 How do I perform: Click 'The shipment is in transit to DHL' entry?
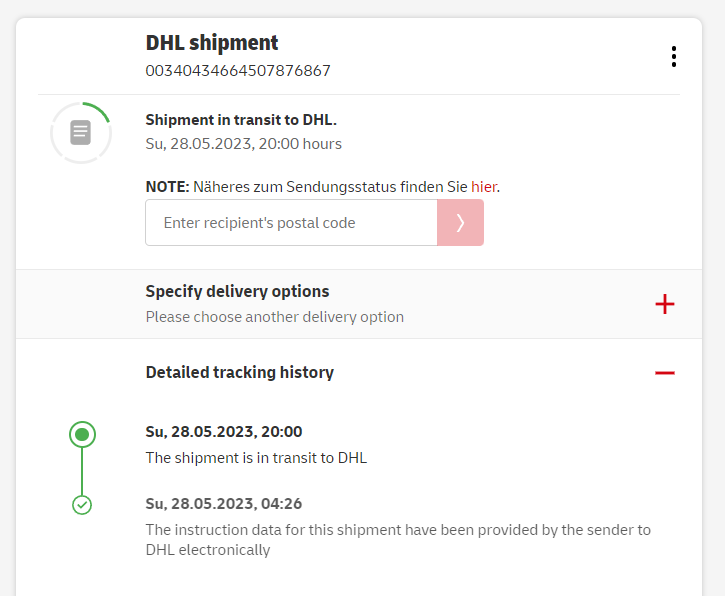pos(256,458)
